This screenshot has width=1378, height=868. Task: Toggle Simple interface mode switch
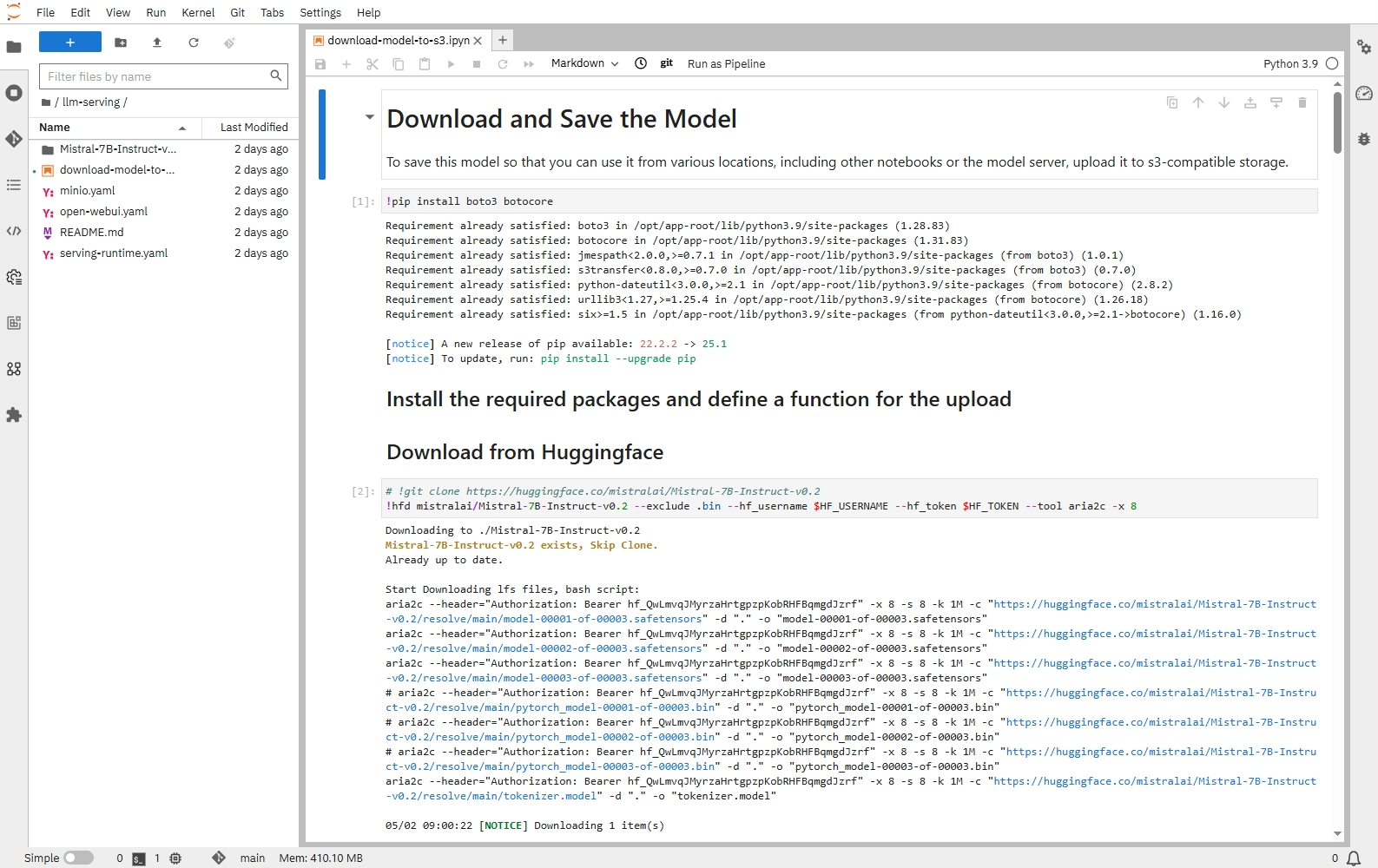(x=78, y=858)
